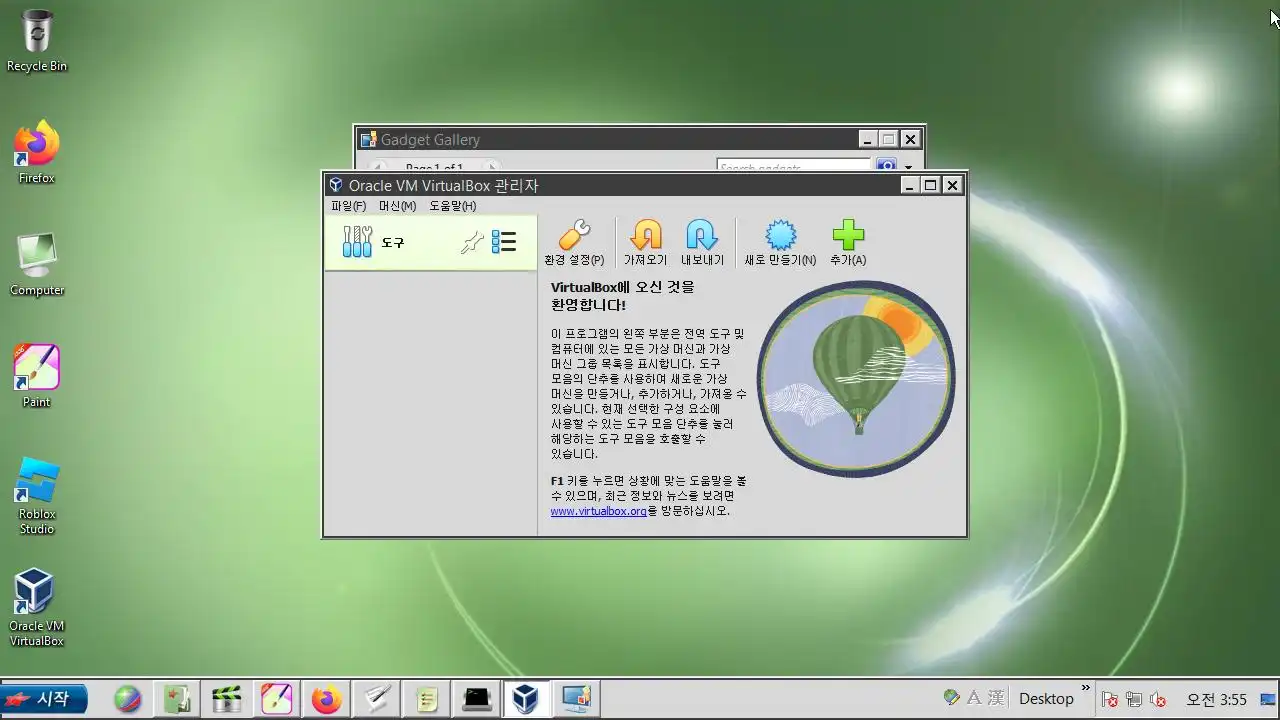Click the pin icon beside 도구
Image resolution: width=1280 pixels, height=720 pixels.
click(x=472, y=242)
